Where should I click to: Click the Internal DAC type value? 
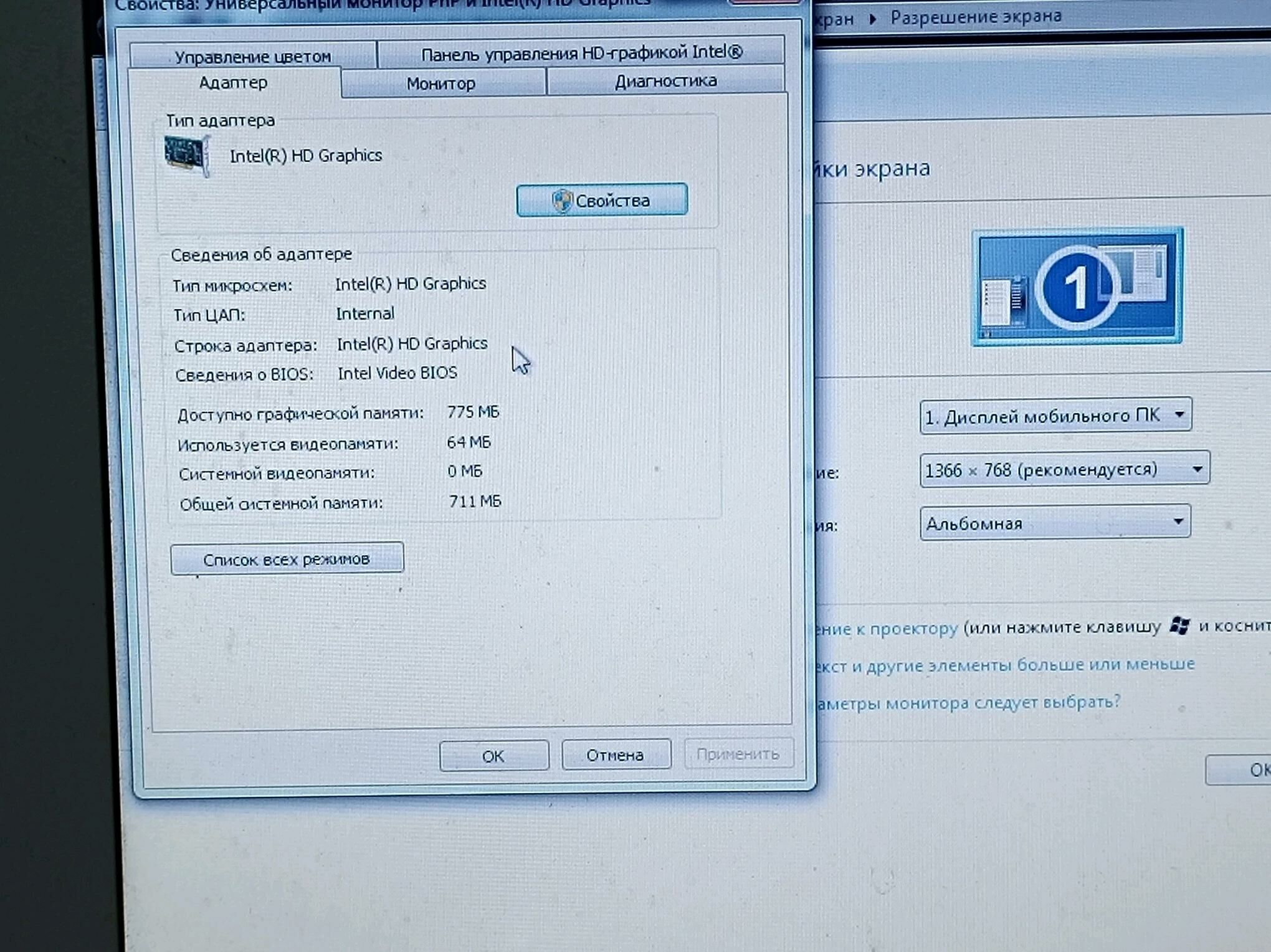(x=365, y=313)
